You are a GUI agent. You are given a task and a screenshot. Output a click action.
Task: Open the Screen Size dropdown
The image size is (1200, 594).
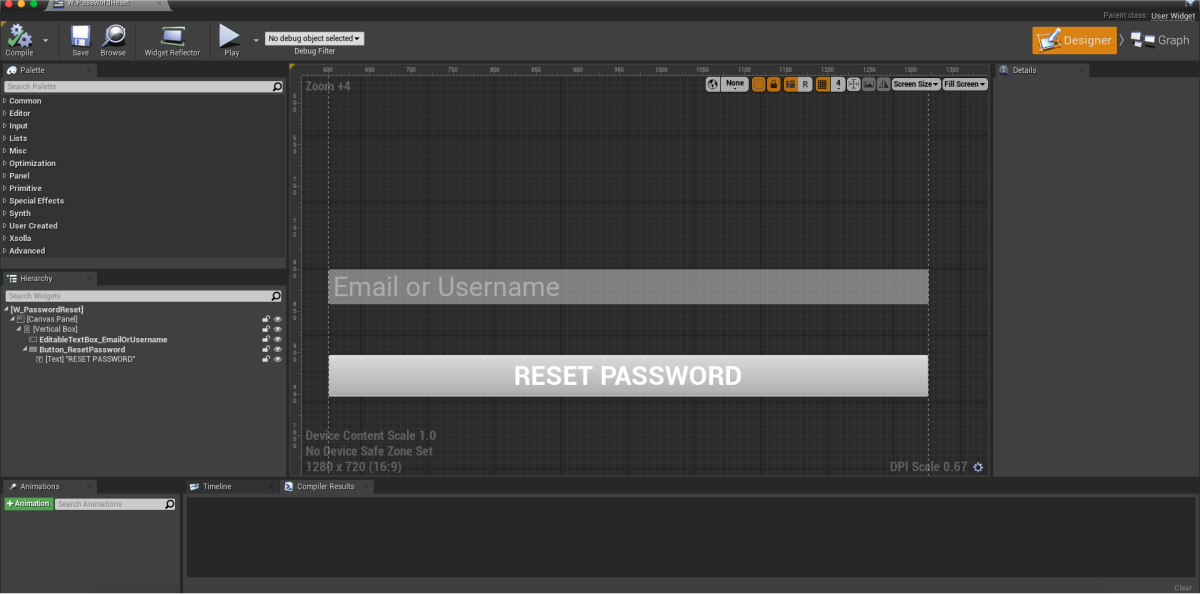point(916,84)
